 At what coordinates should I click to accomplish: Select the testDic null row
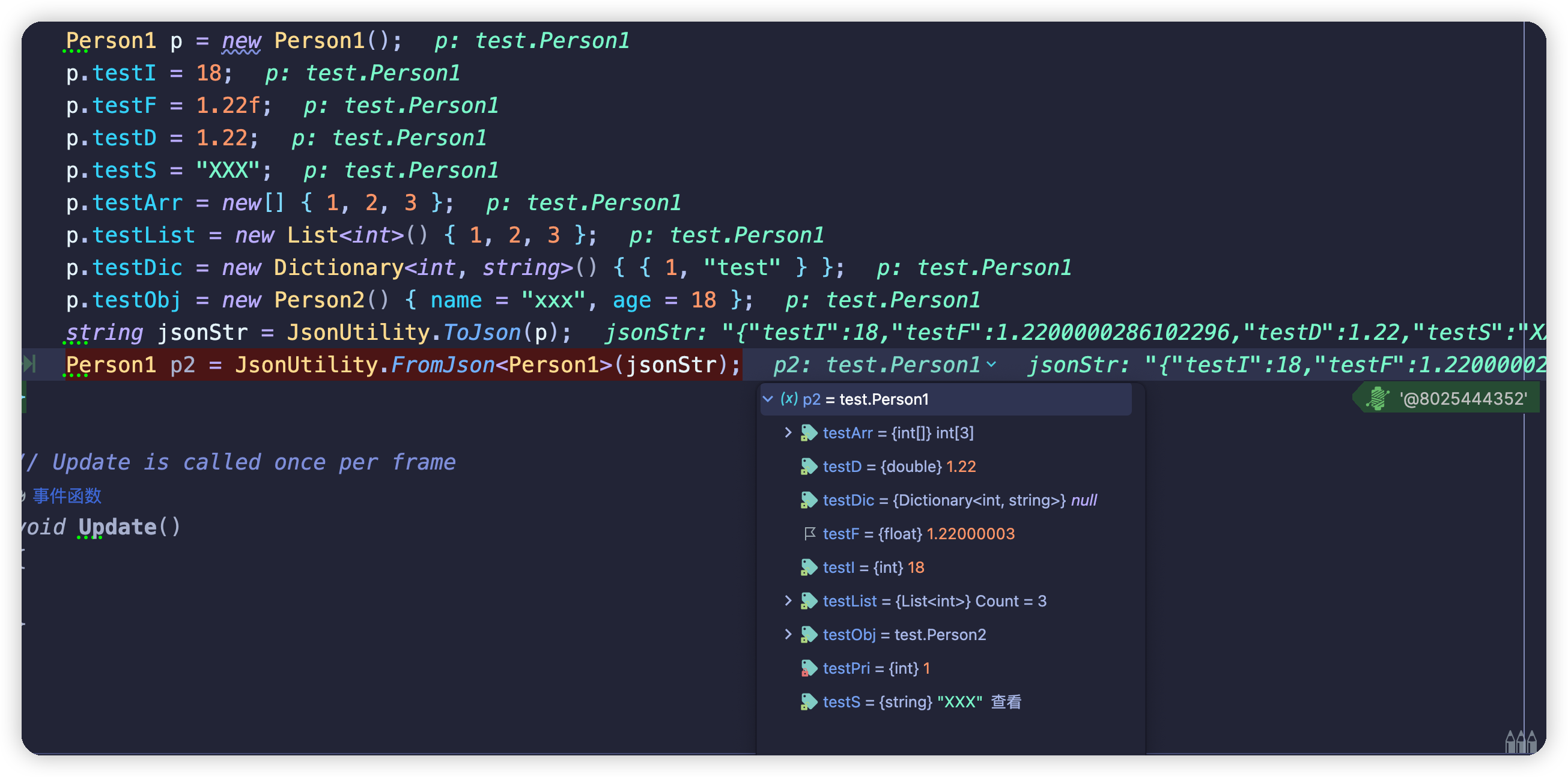coord(945,500)
